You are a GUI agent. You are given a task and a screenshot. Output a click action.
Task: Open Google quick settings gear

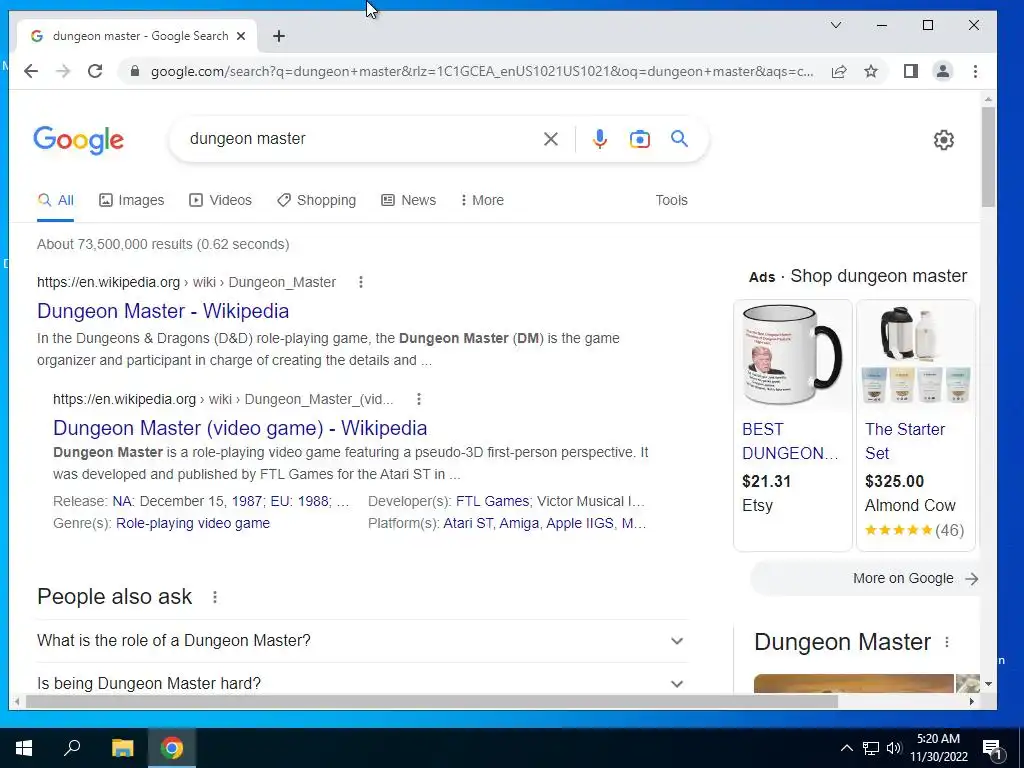pos(943,140)
